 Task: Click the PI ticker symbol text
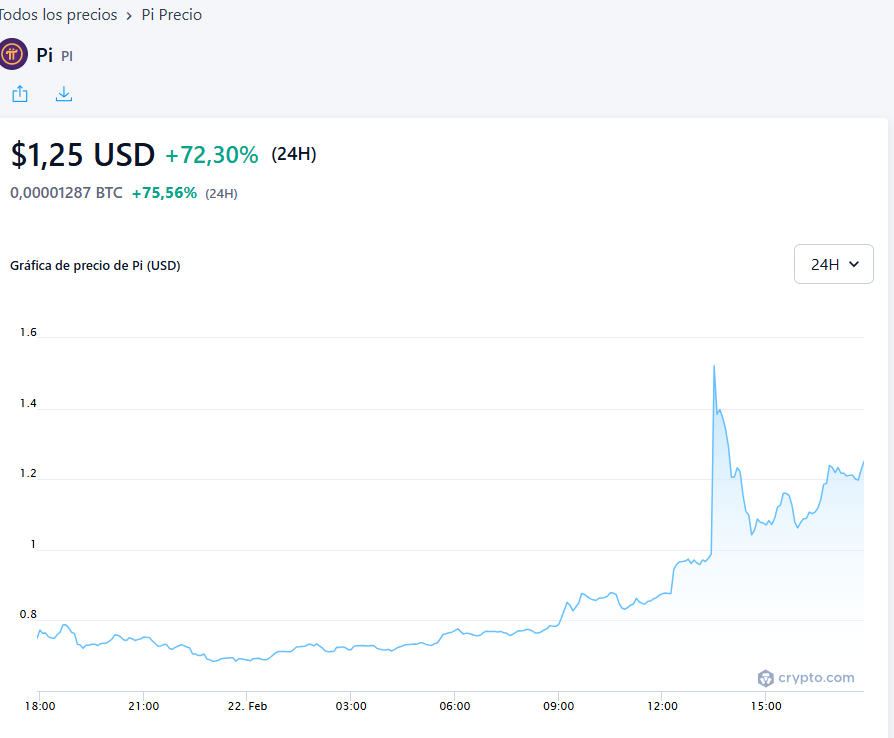pyautogui.click(x=67, y=56)
